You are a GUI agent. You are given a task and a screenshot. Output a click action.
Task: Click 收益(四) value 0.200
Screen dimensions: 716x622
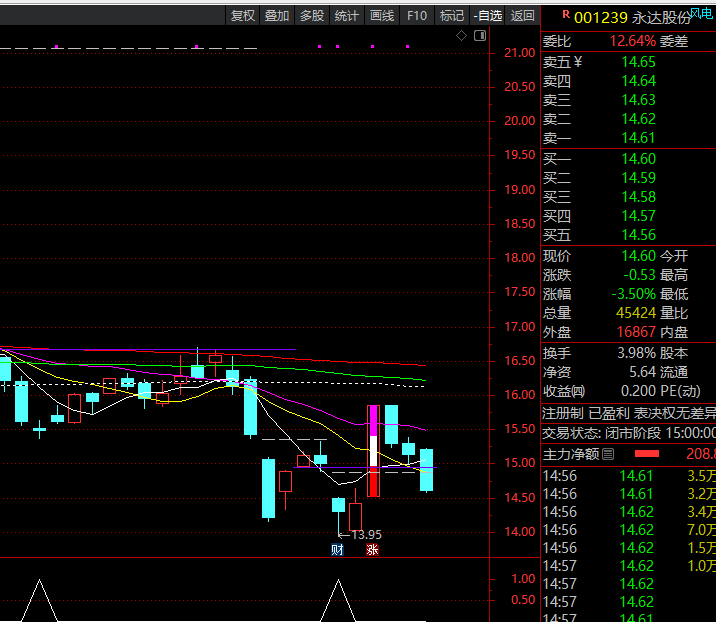[x=638, y=391]
